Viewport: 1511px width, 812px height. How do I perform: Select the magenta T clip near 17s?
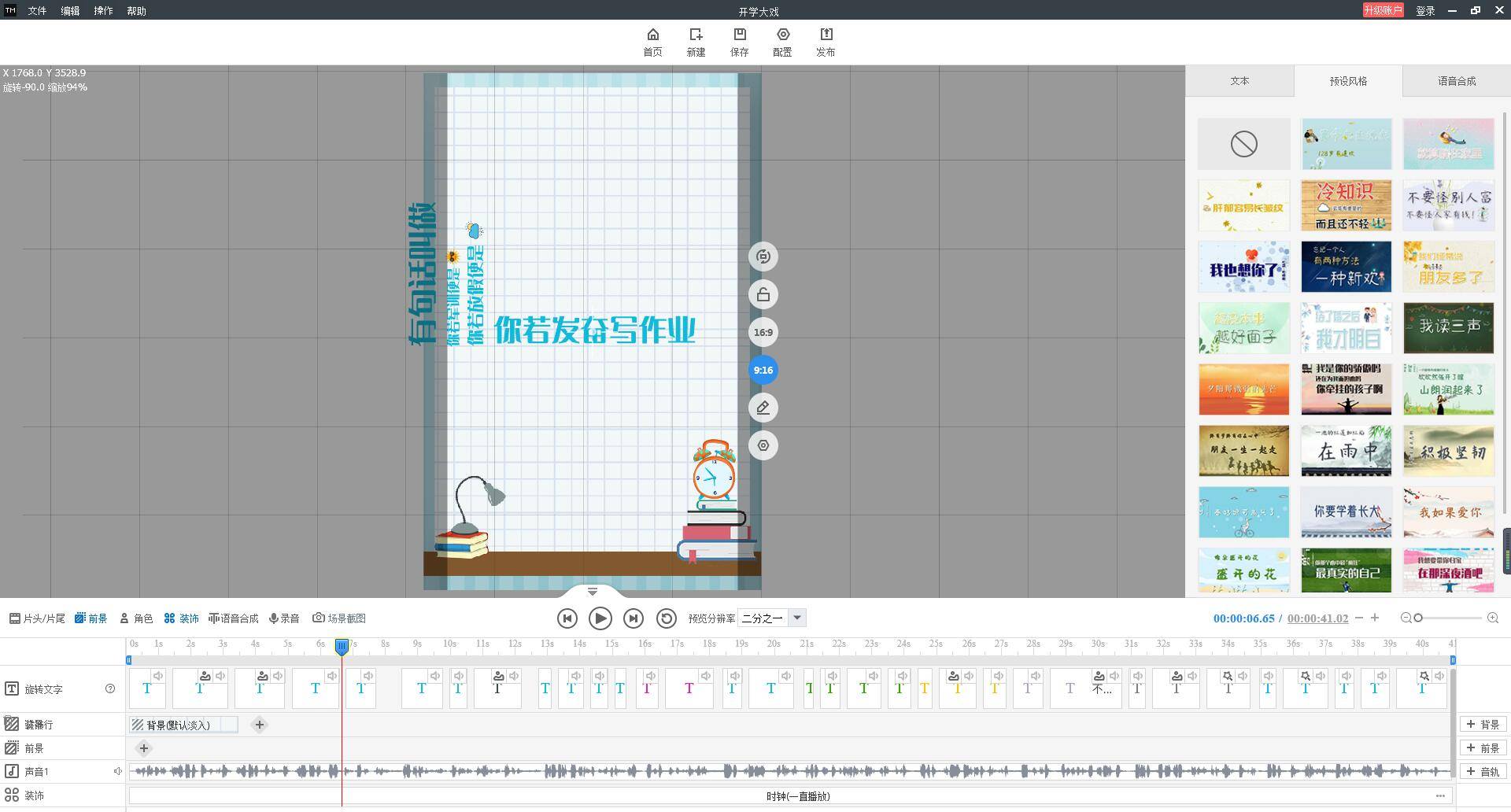pos(689,688)
